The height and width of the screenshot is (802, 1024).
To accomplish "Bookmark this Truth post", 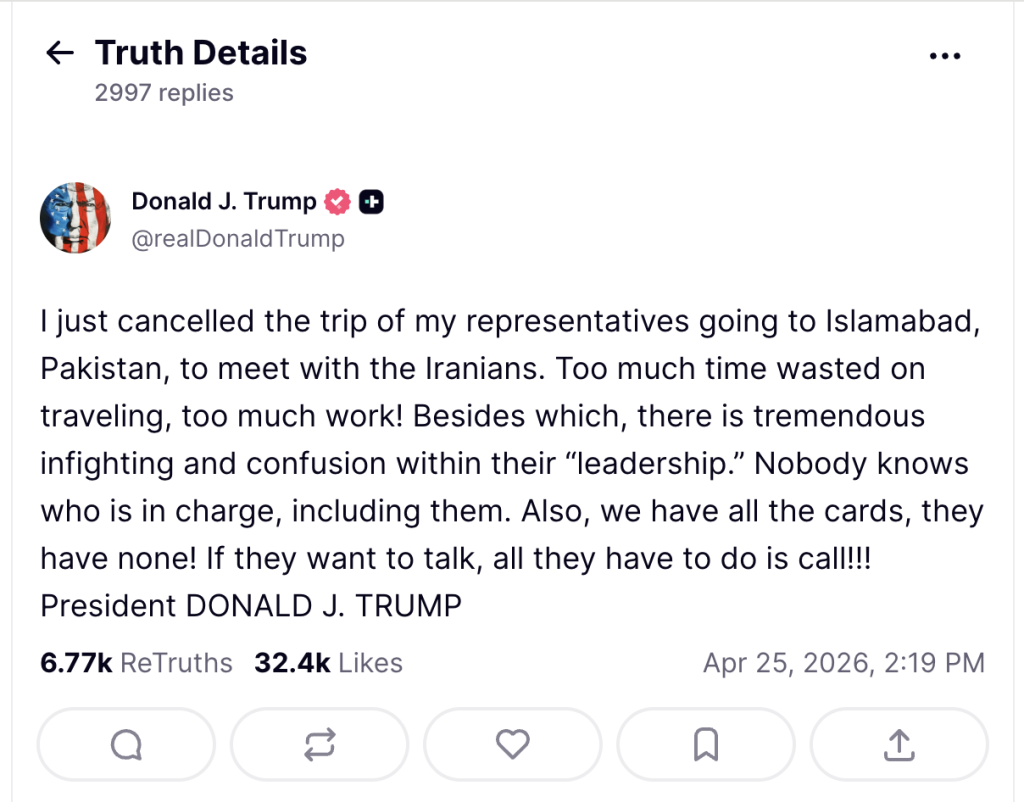I will click(705, 744).
